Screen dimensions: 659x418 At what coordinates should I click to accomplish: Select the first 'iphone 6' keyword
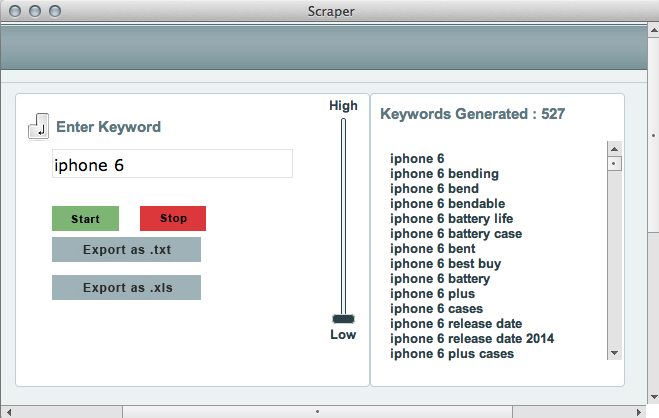[x=417, y=159]
